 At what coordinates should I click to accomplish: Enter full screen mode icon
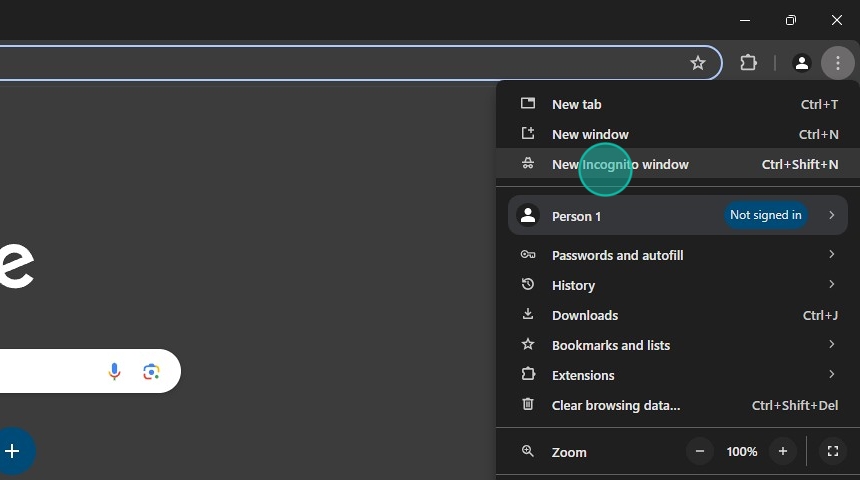(833, 451)
